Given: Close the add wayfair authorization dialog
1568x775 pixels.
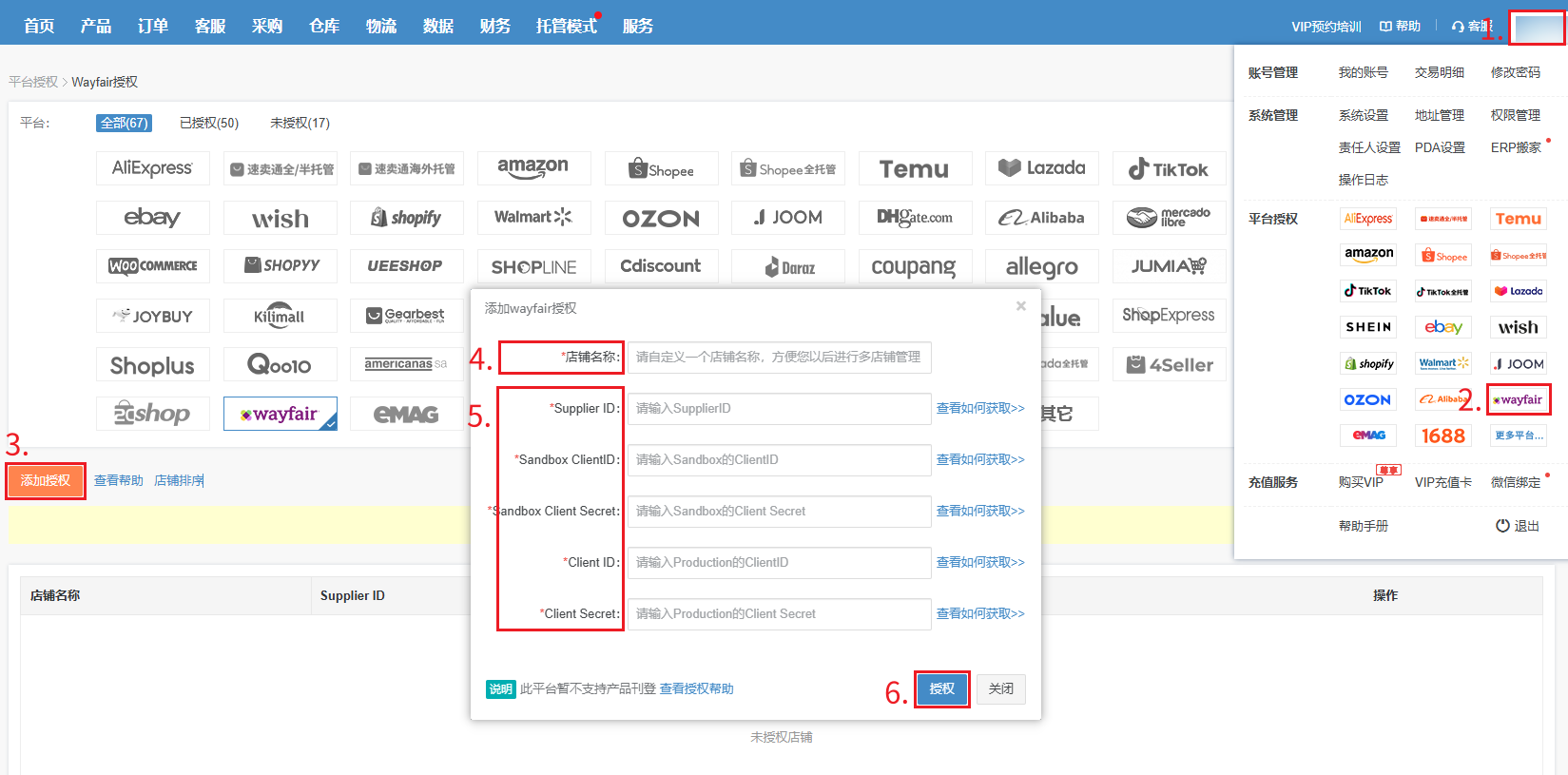Looking at the screenshot, I should click(x=1020, y=306).
